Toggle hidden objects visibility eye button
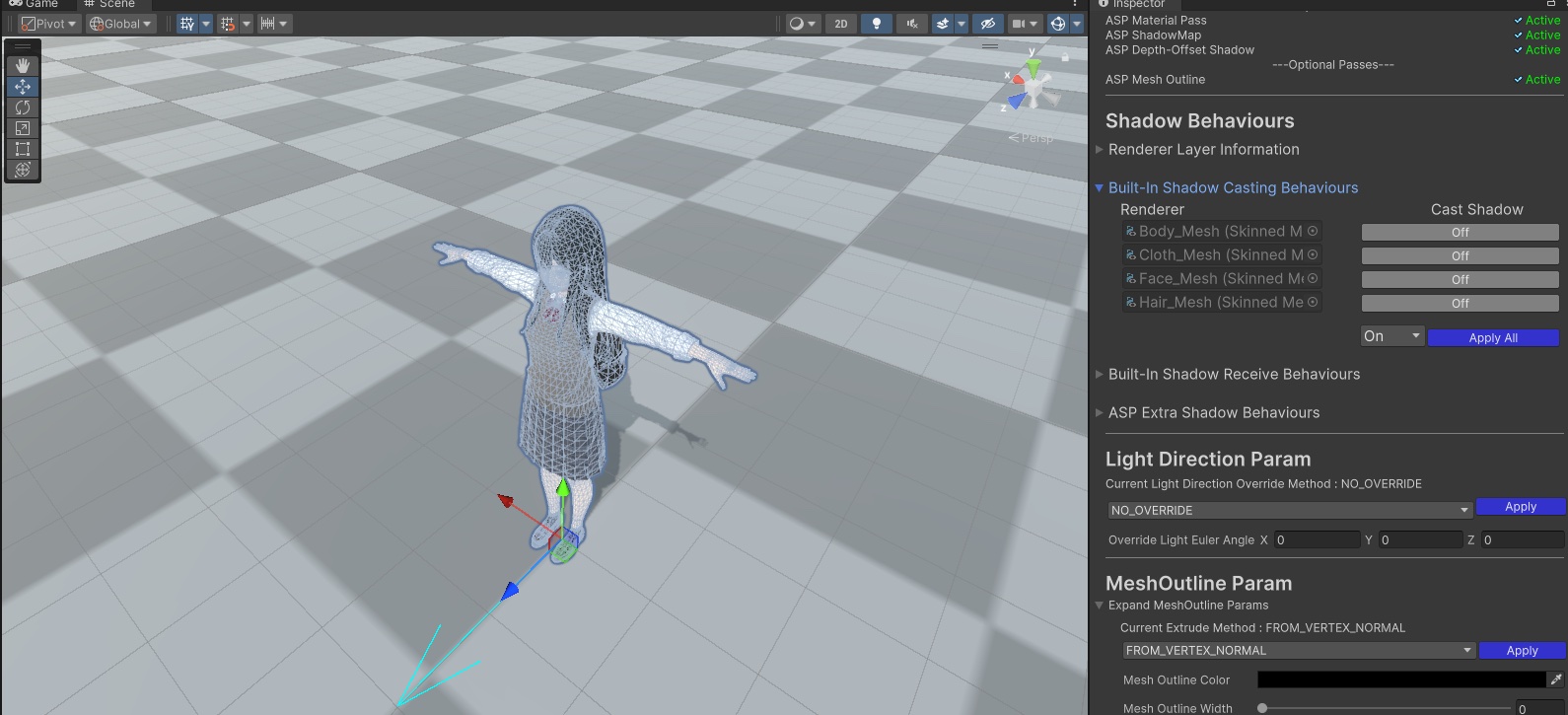1568x715 pixels. click(987, 24)
